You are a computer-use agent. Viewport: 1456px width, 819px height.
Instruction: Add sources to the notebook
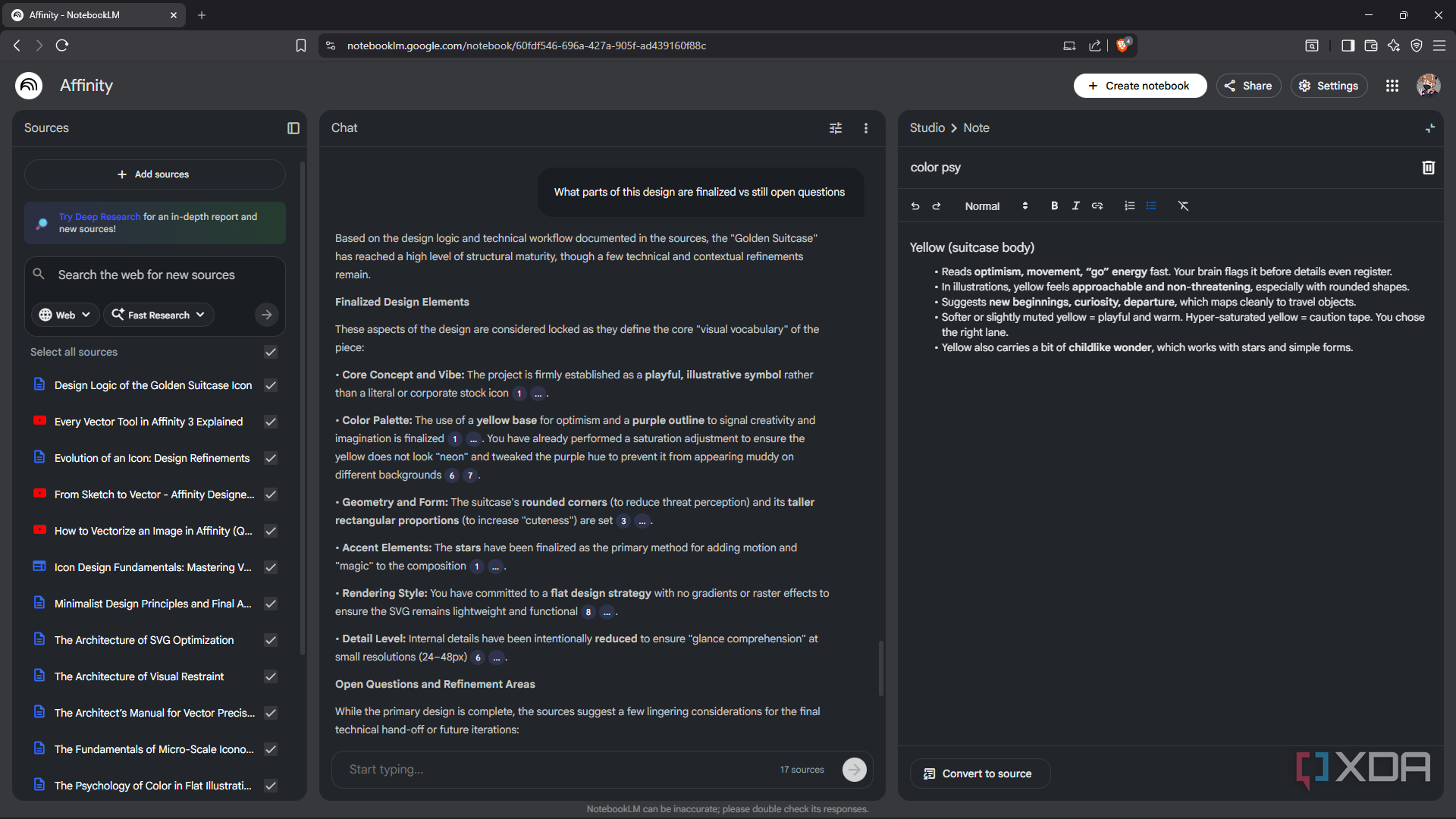155,174
